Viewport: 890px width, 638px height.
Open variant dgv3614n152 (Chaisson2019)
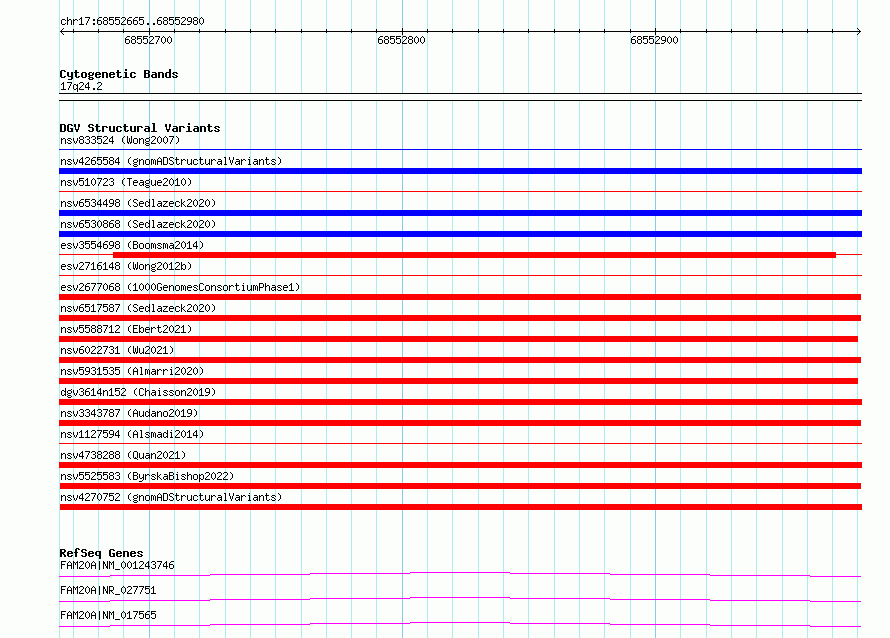point(138,392)
